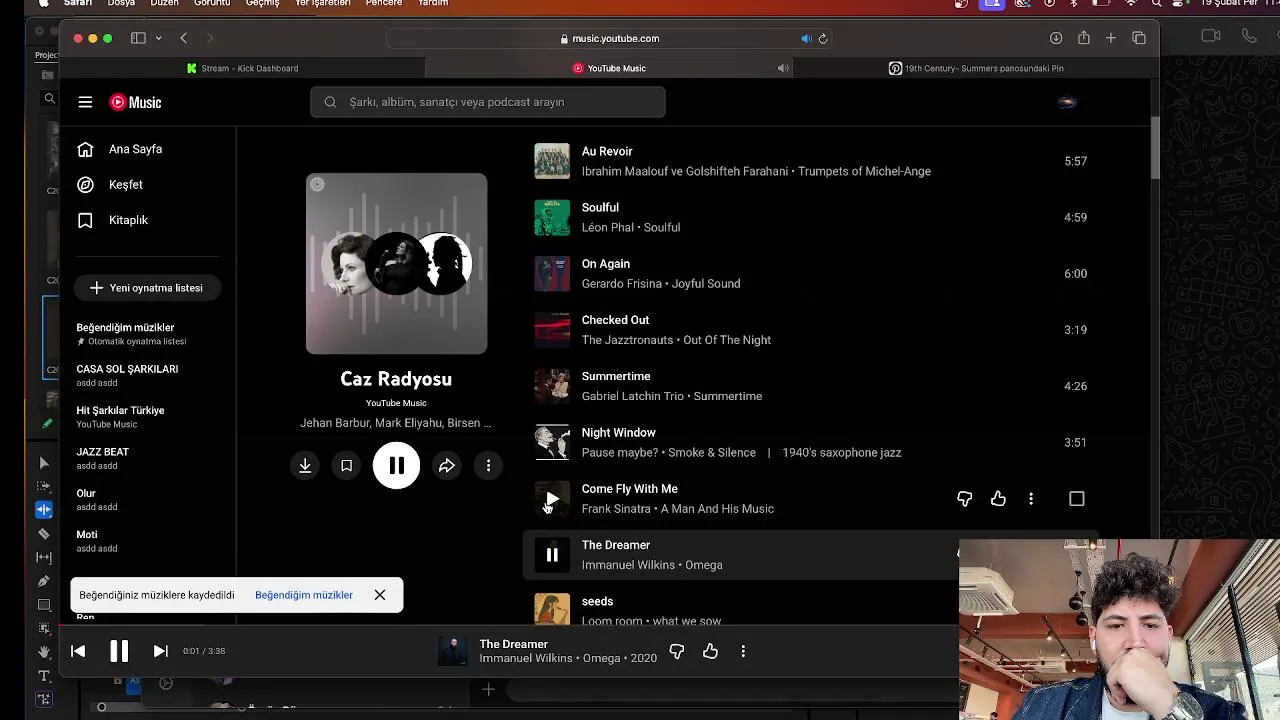This screenshot has width=1280, height=720.
Task: Open Frank Sinatra artist link
Action: tap(616, 509)
